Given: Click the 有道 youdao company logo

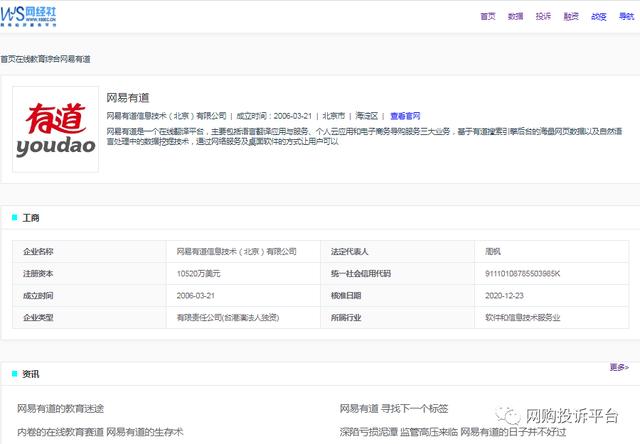Looking at the screenshot, I should [56, 129].
